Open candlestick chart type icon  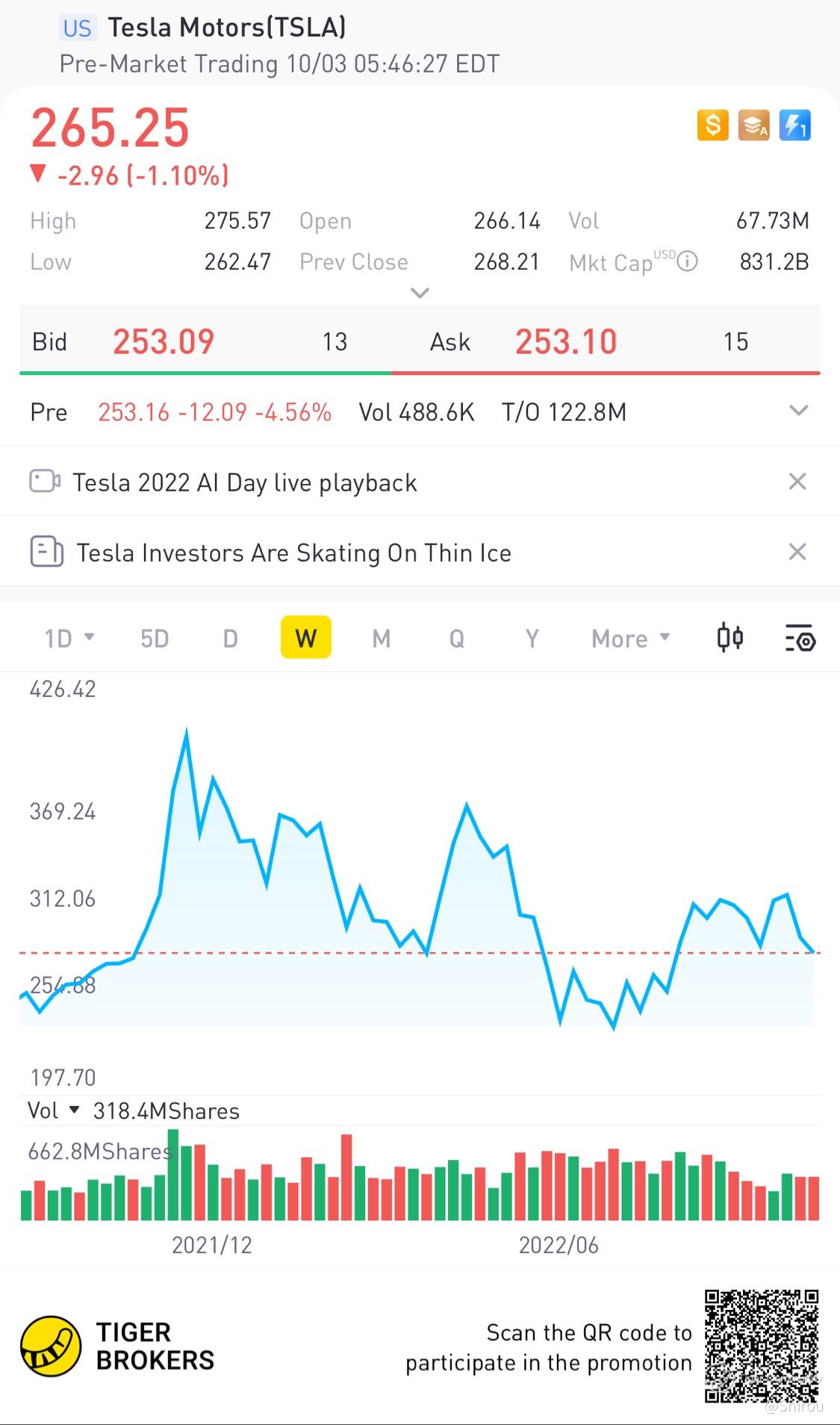[729, 638]
